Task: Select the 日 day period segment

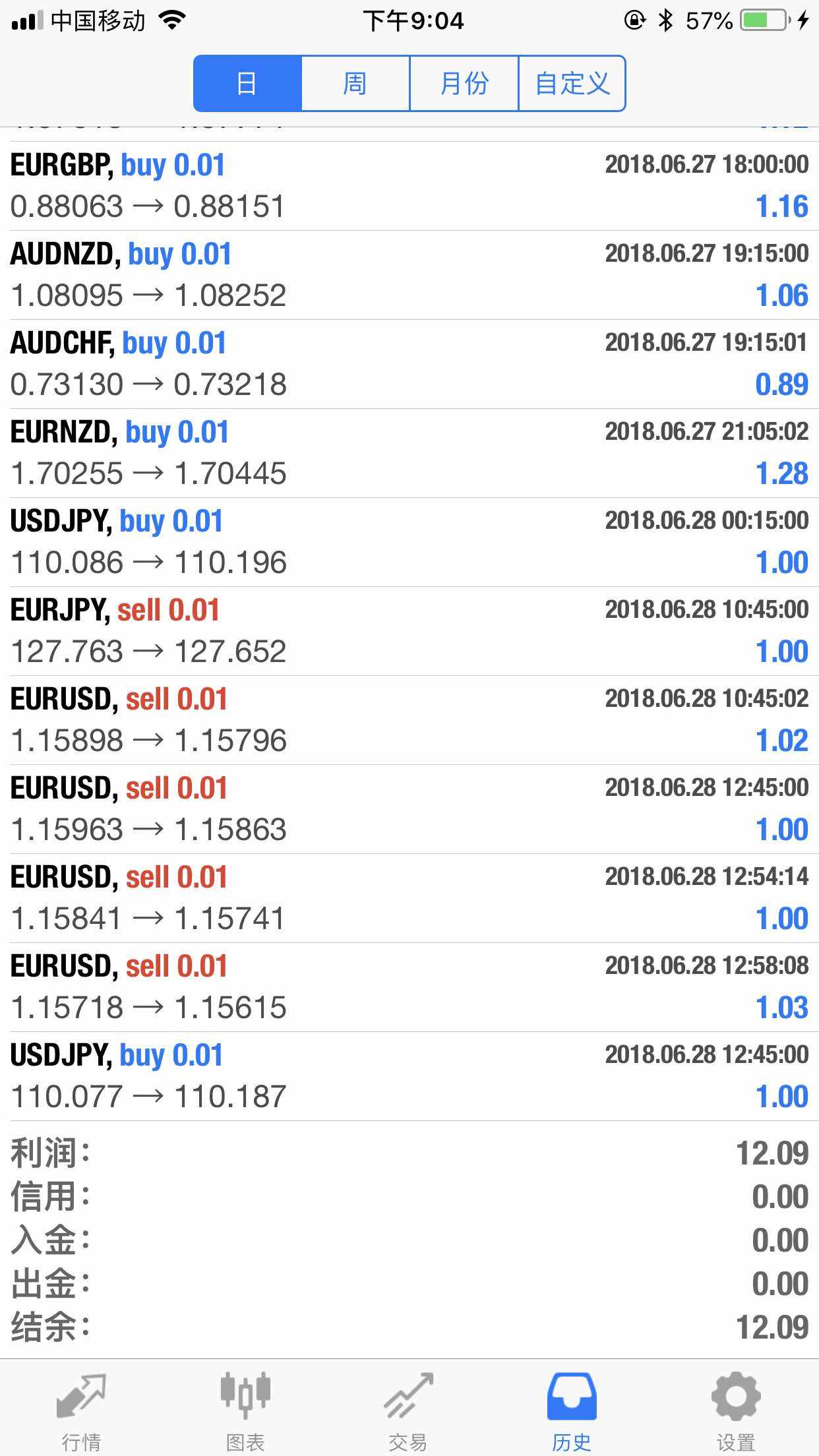Action: click(247, 84)
